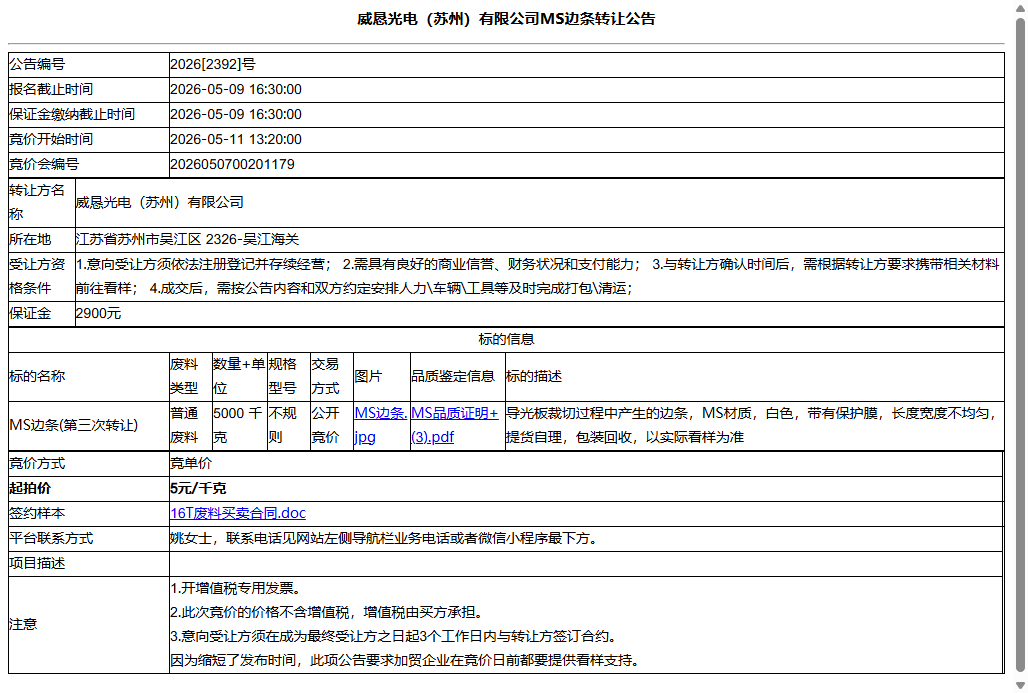Click the 竞价方式 label
Image resolution: width=1028 pixels, height=693 pixels.
(37, 463)
